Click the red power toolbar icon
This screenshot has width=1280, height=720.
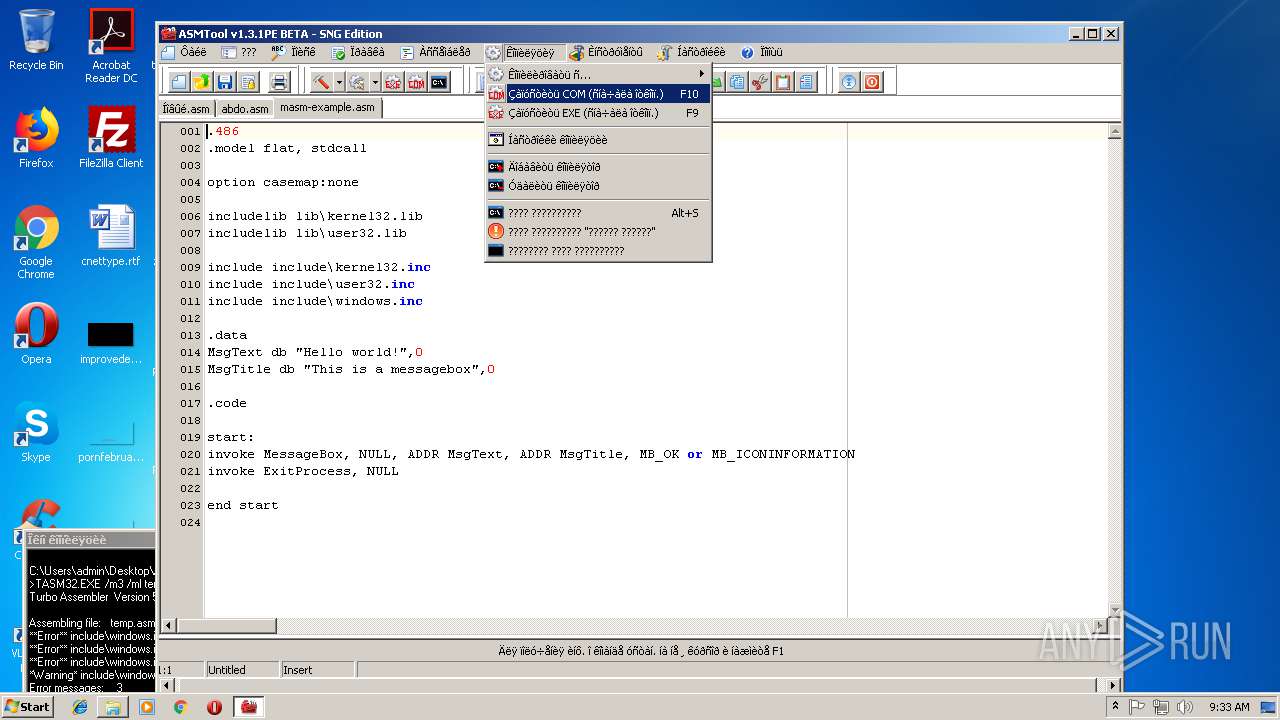[872, 82]
